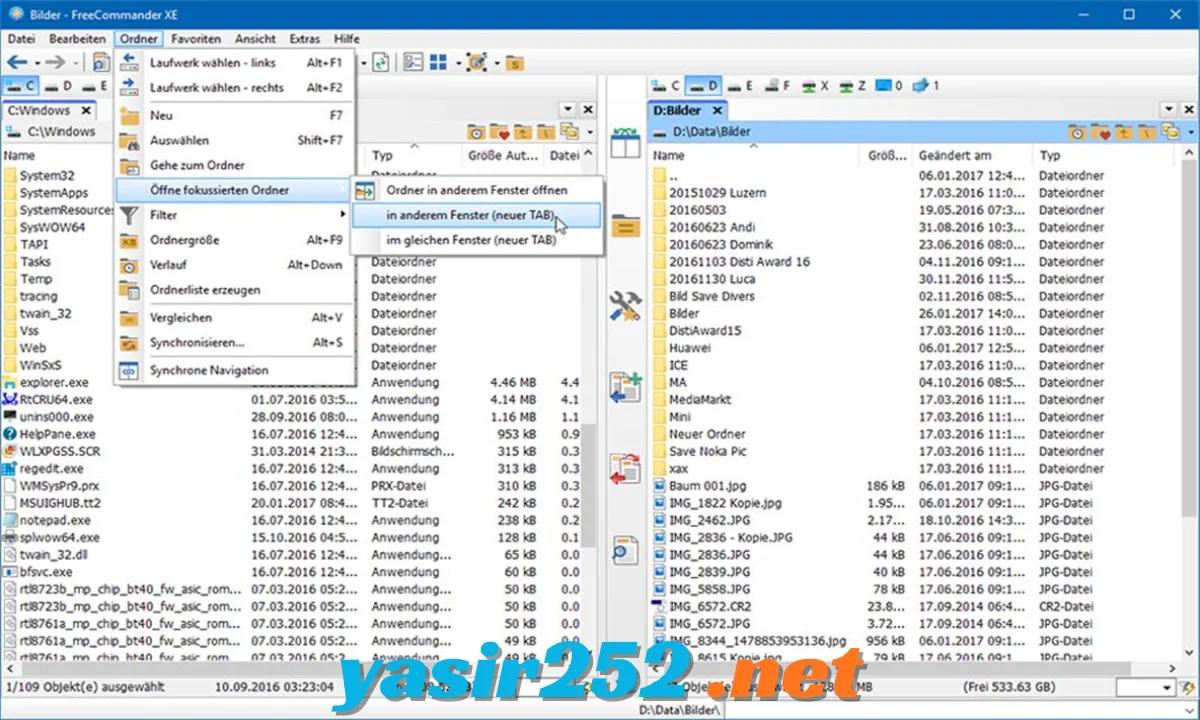
Task: Select drive X in right drive bar
Action: [x=816, y=86]
